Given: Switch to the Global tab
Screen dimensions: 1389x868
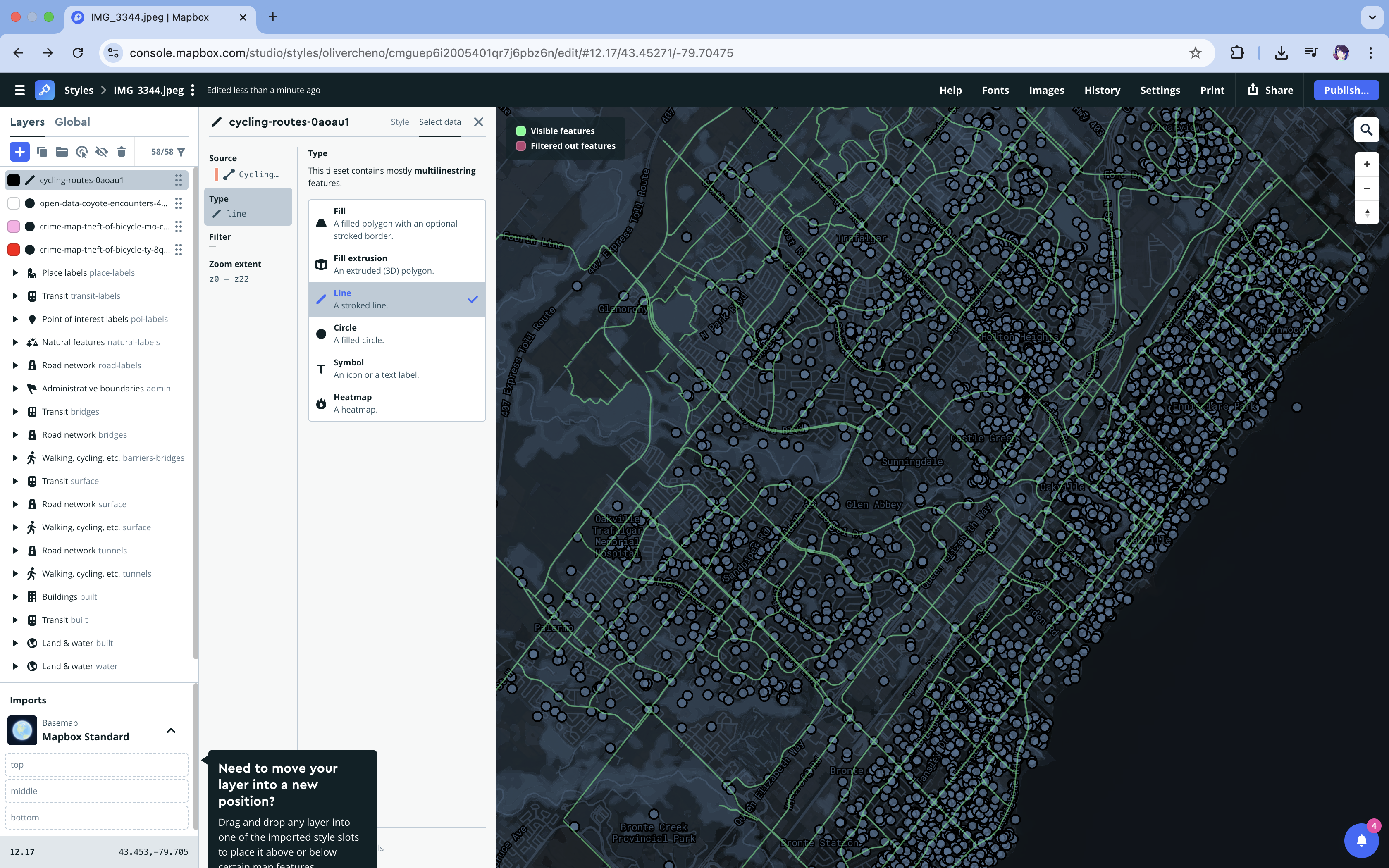Looking at the screenshot, I should pos(72,122).
